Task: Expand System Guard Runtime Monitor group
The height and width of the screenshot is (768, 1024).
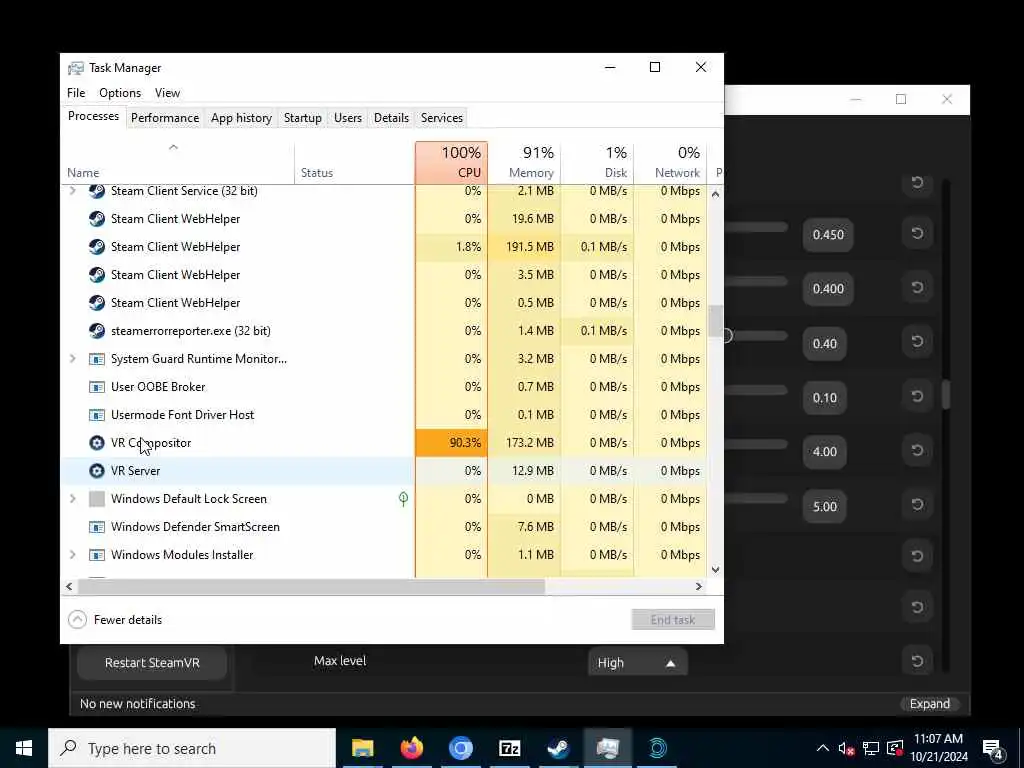Action: [x=72, y=359]
